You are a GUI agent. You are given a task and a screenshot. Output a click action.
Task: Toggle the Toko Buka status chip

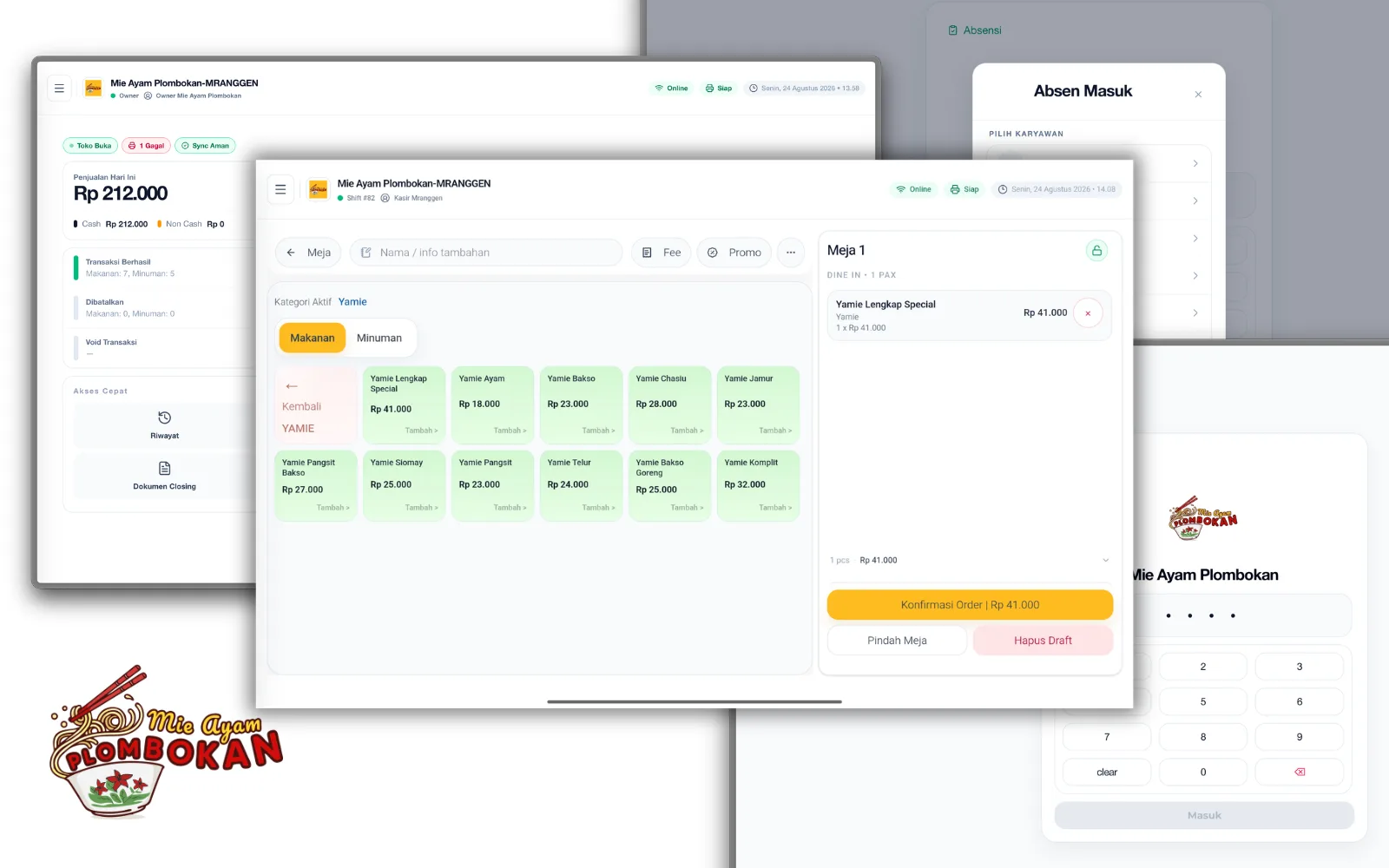pyautogui.click(x=90, y=146)
